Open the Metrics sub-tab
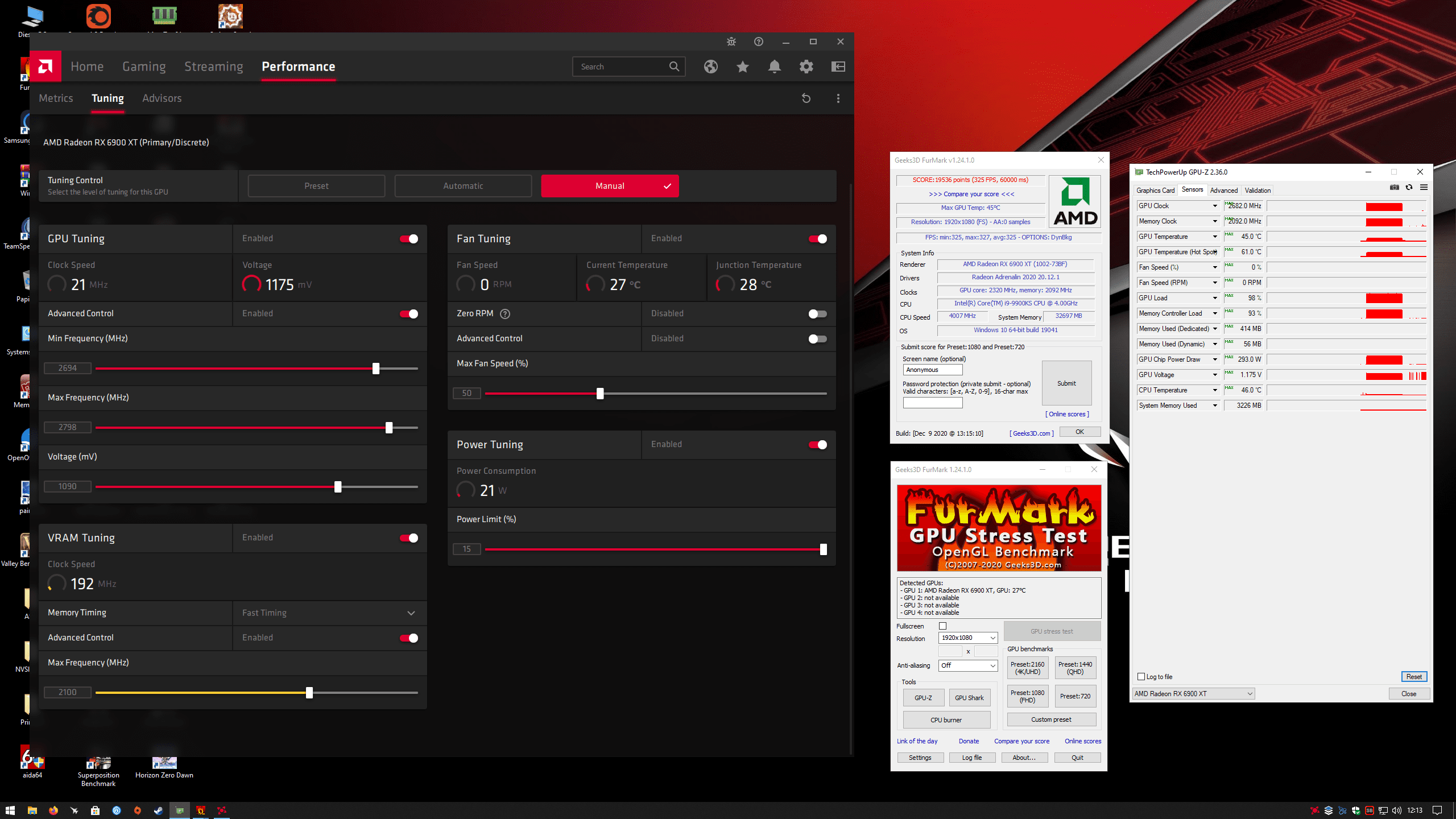The width and height of the screenshot is (1456, 819). 56,98
